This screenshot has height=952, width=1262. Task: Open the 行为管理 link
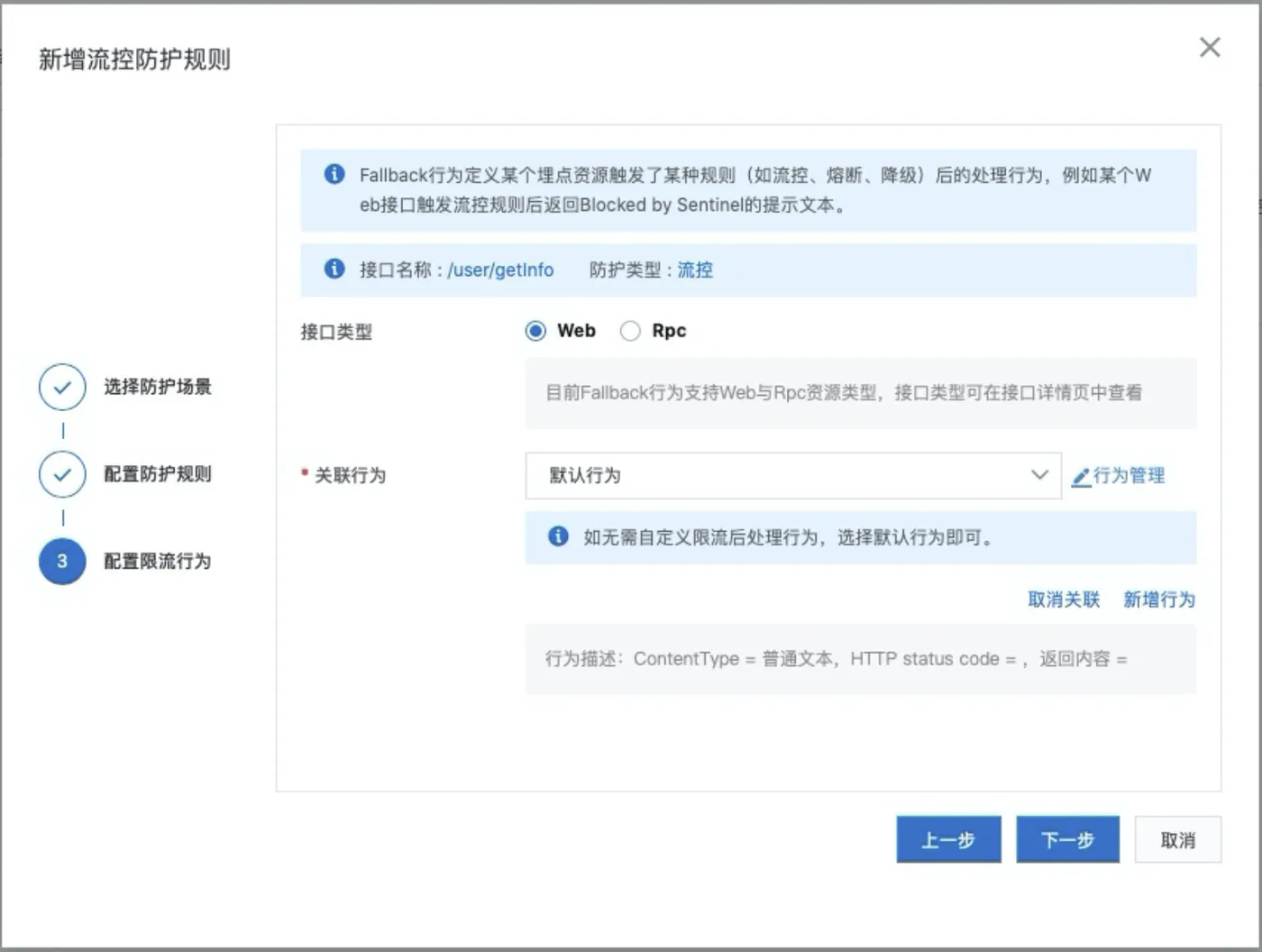click(x=1129, y=476)
